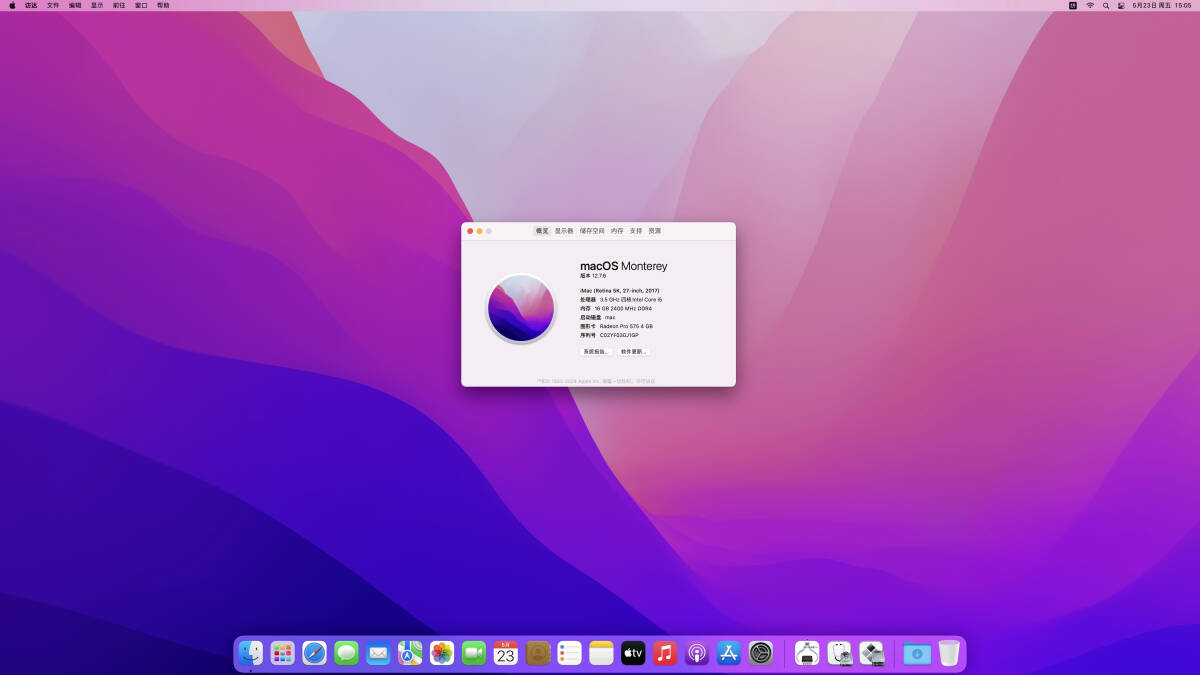Click the Spotlight search magnifier icon
The image size is (1200, 675).
point(1106,5)
